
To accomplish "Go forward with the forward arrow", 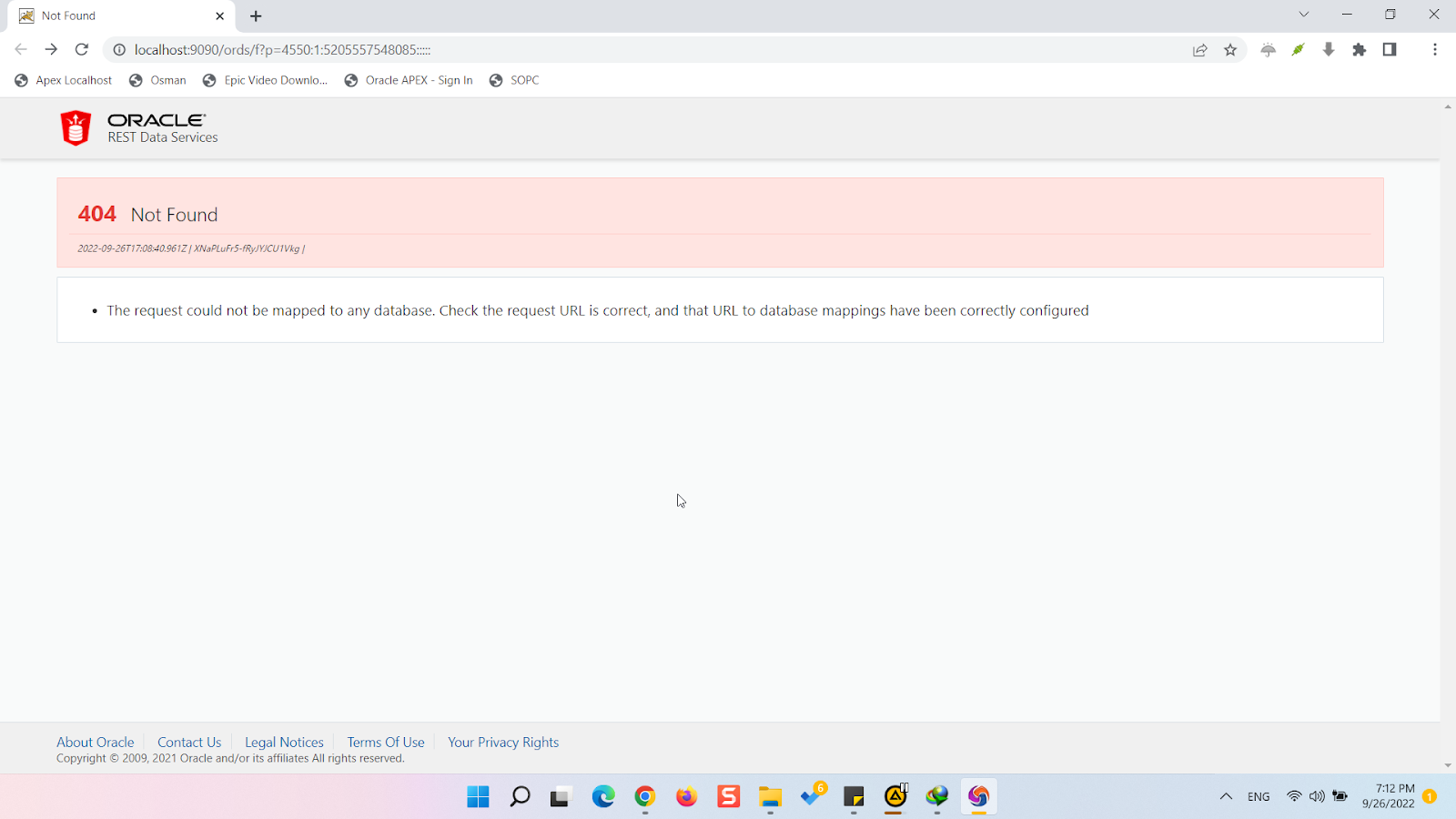I will point(51,50).
